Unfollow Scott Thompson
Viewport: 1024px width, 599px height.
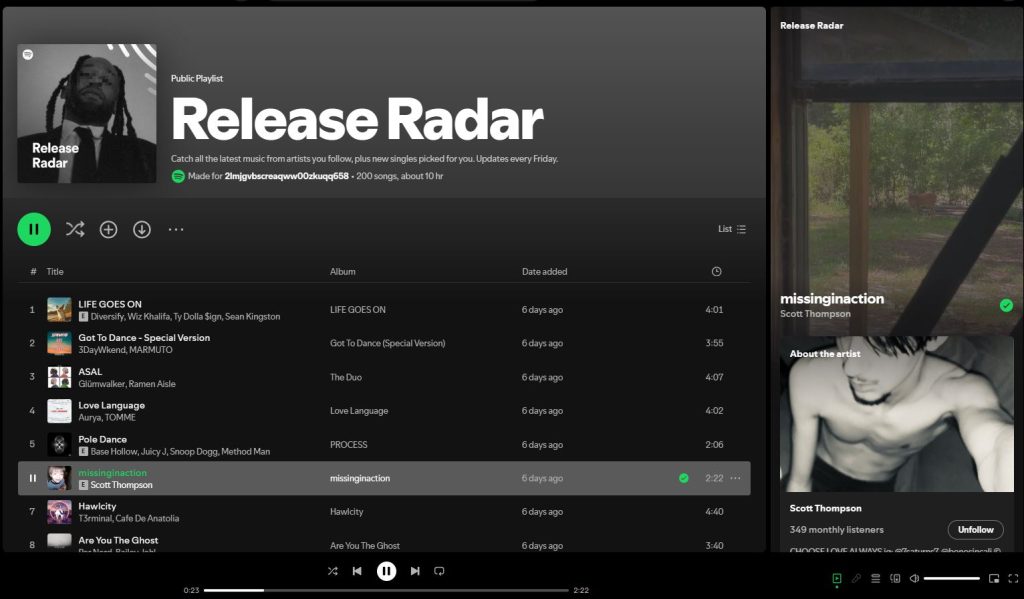click(976, 530)
